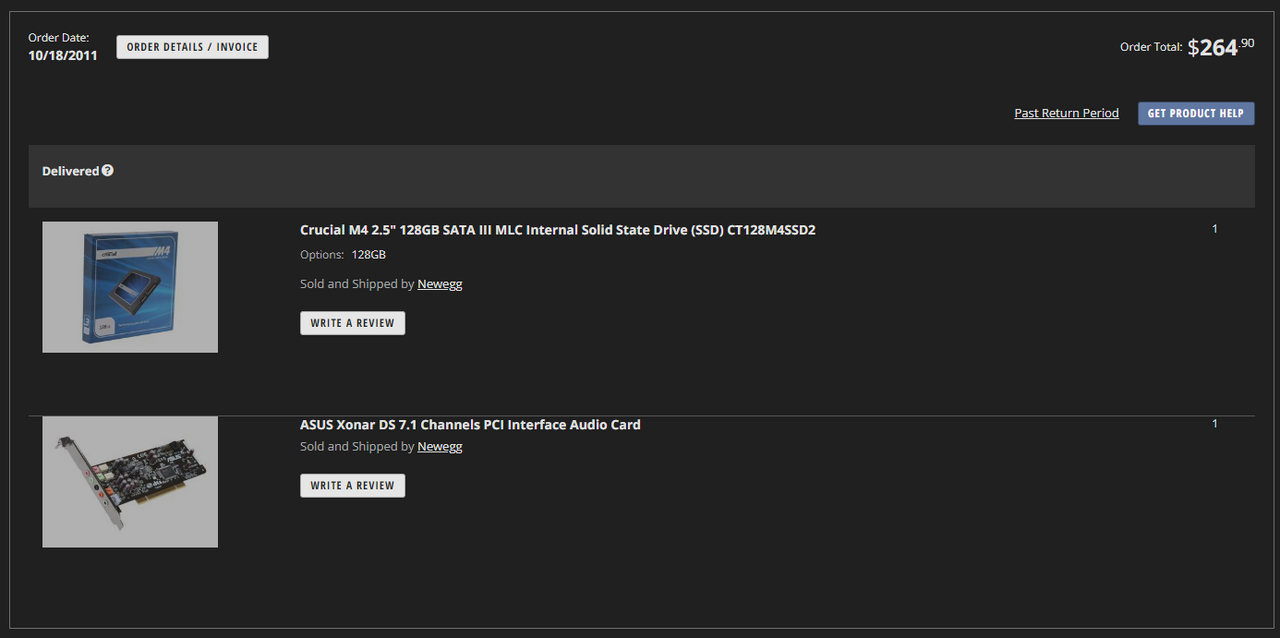This screenshot has width=1280, height=638.
Task: Write a review for the Crucial M4 SSD
Action: pos(352,323)
